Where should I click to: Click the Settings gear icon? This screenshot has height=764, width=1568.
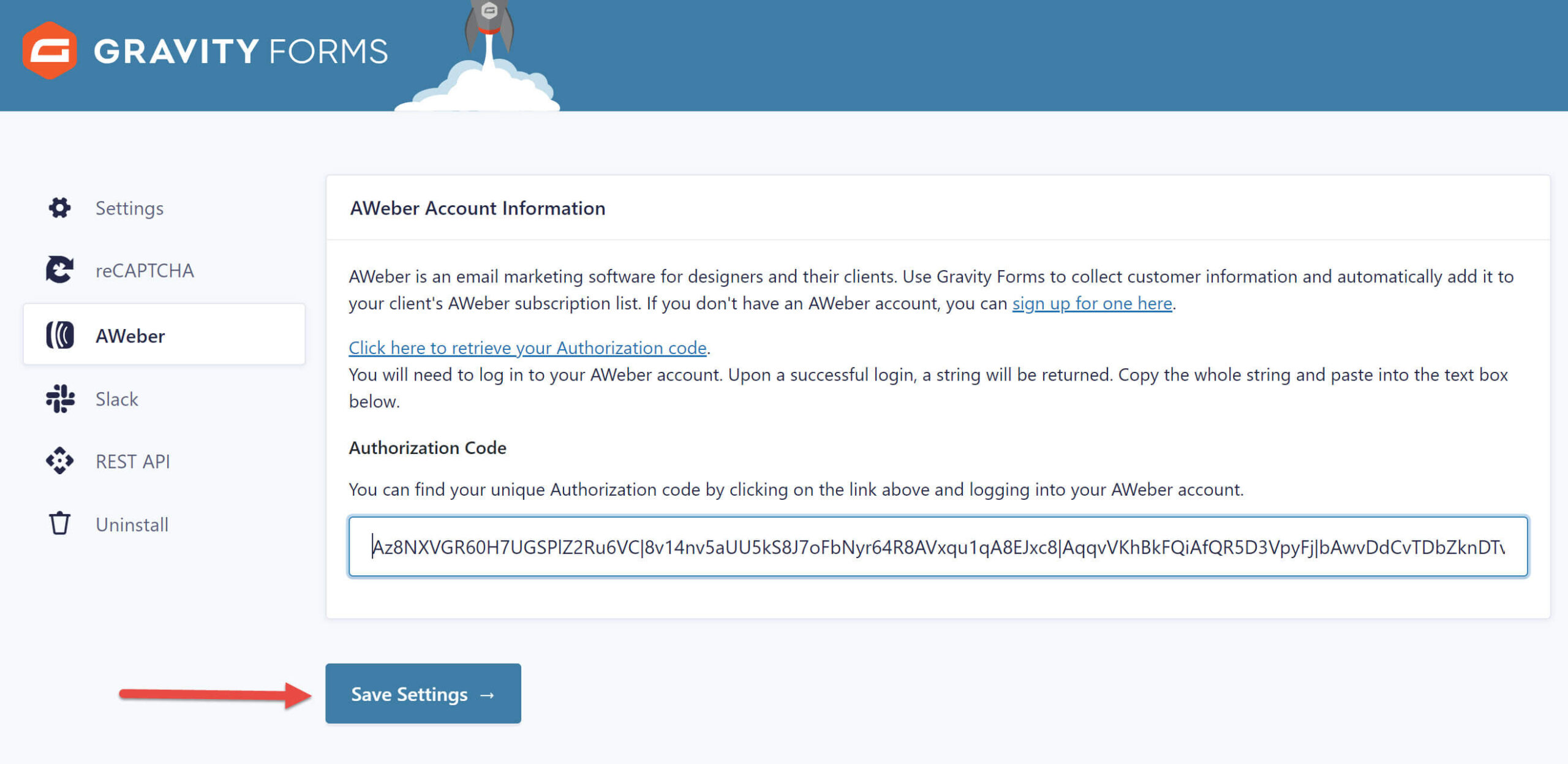click(59, 208)
